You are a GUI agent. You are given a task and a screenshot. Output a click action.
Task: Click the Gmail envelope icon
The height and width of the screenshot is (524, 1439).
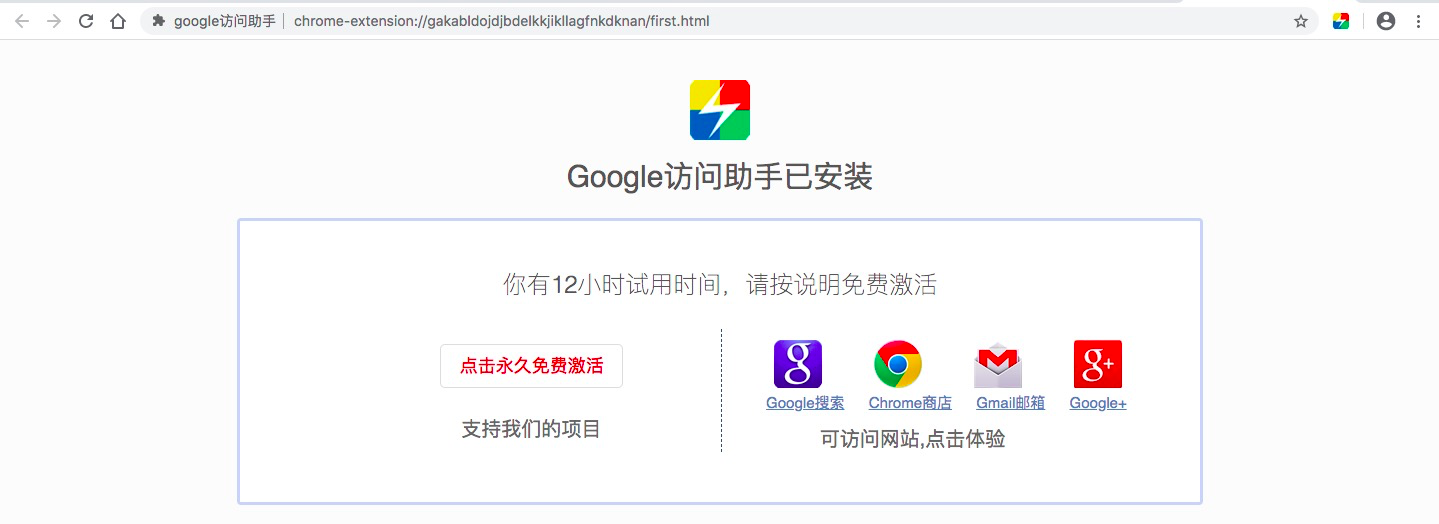[x=998, y=365]
